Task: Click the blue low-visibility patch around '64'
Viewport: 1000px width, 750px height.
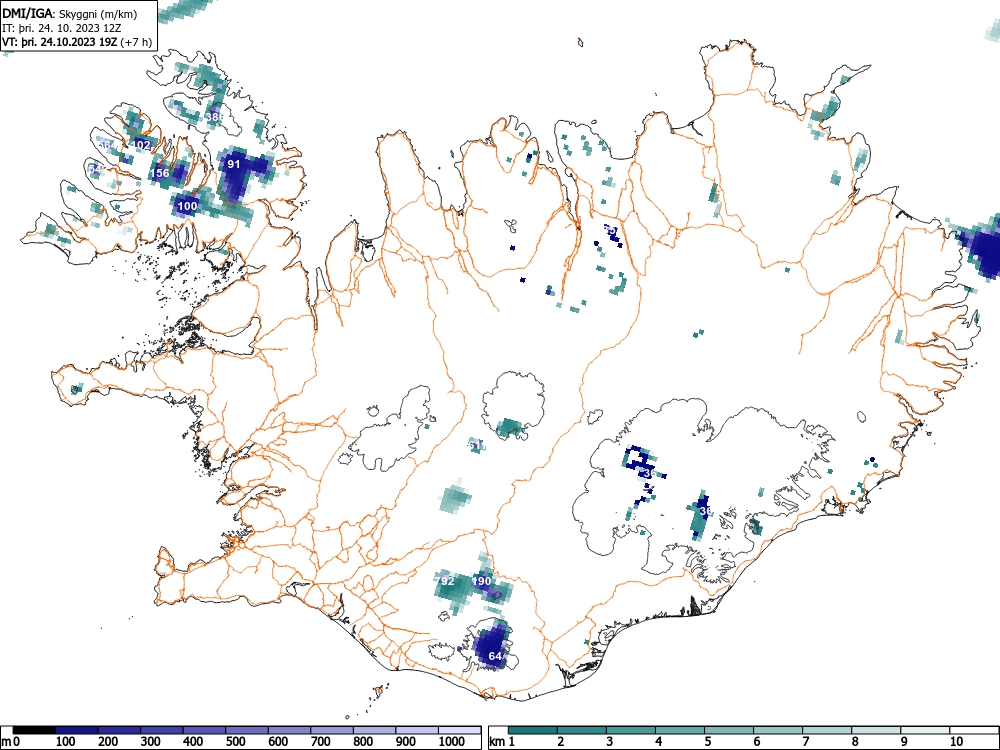Action: (492, 645)
